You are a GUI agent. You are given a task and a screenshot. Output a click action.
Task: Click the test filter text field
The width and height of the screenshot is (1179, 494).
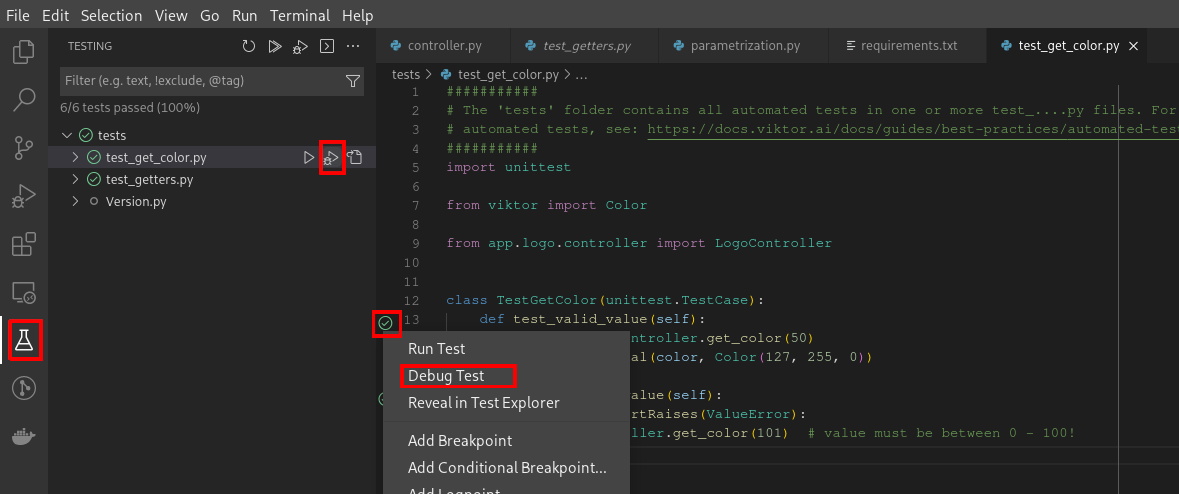tap(200, 81)
